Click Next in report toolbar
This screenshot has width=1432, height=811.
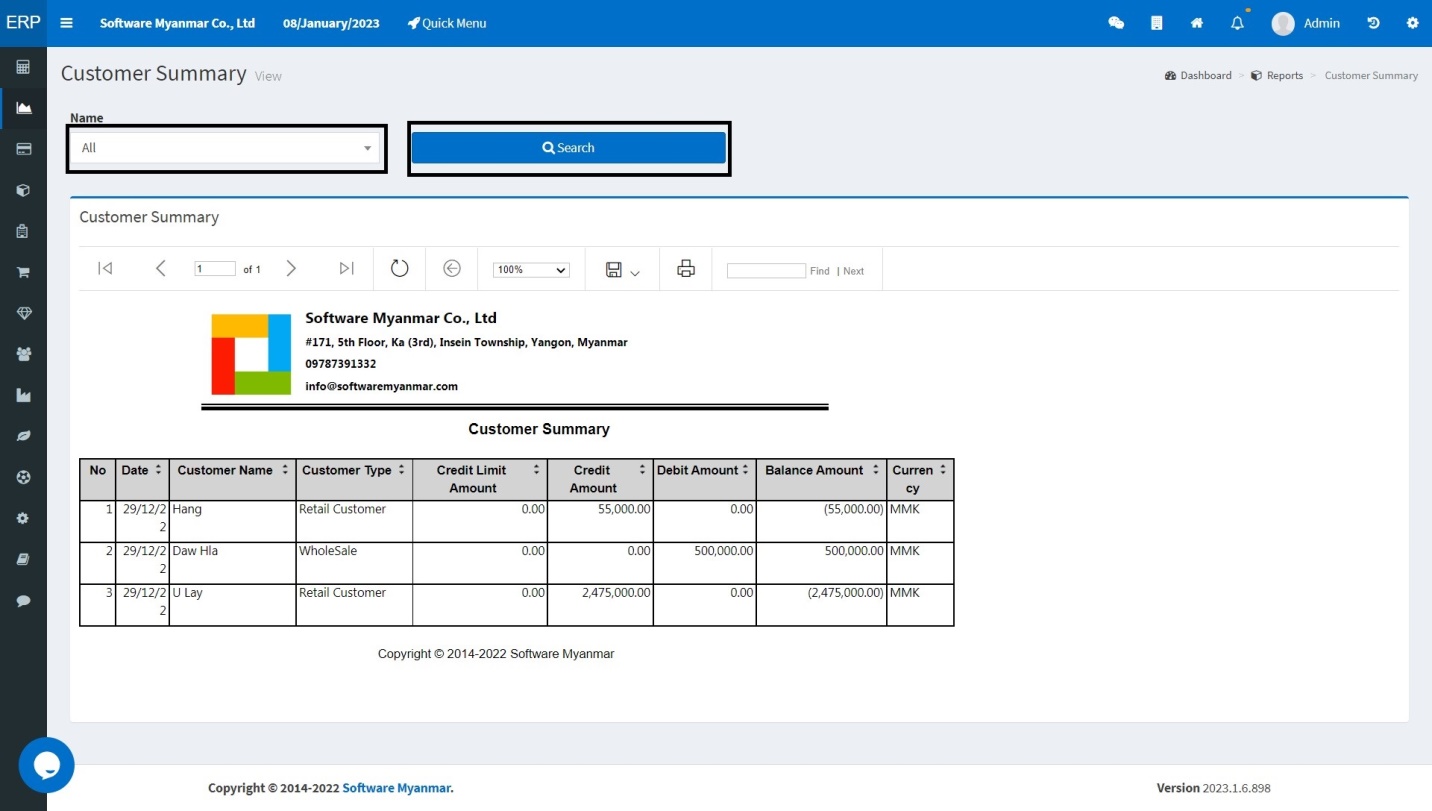(853, 271)
